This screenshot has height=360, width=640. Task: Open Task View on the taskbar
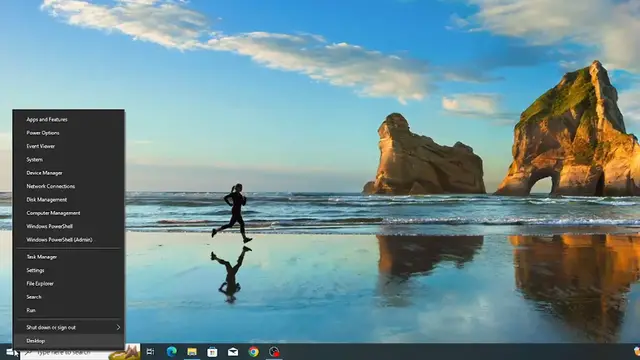(150, 352)
